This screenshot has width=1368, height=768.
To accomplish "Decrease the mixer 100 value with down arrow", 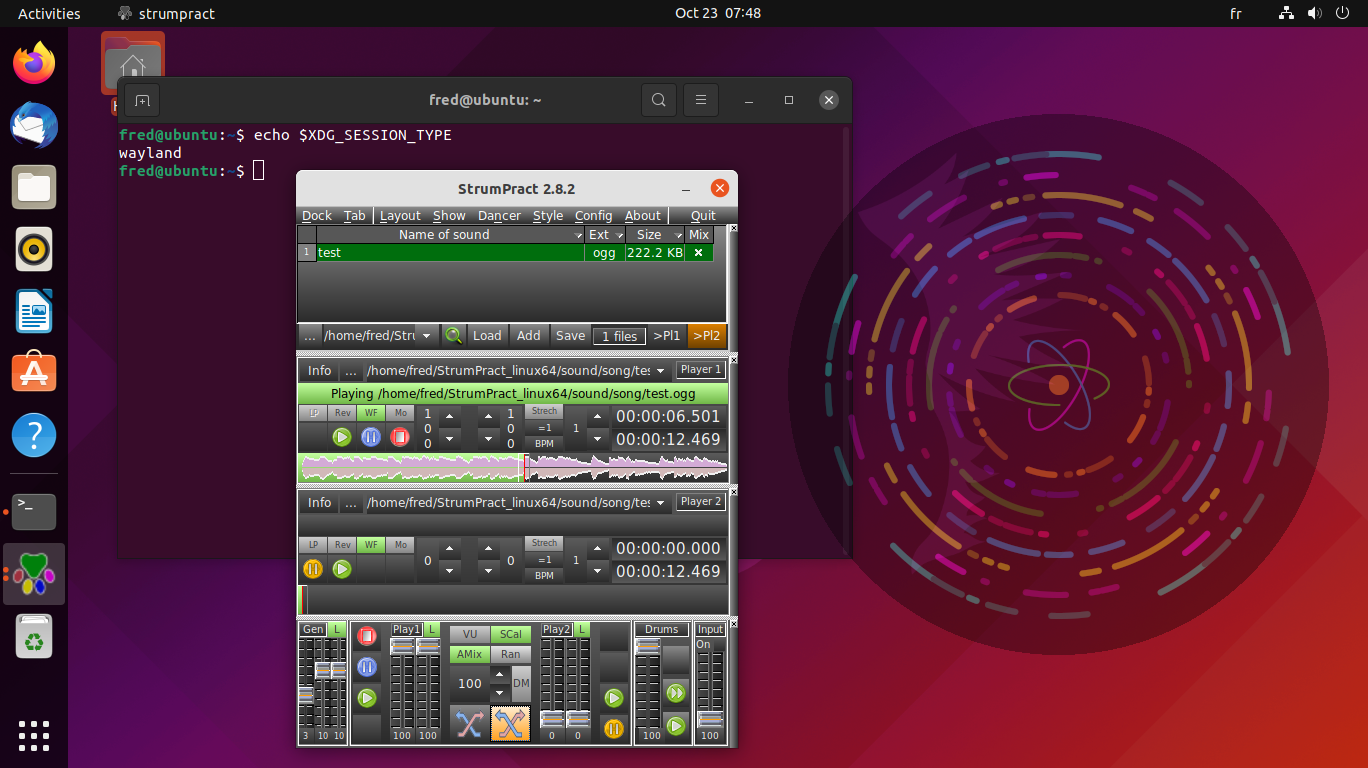I will (x=499, y=693).
